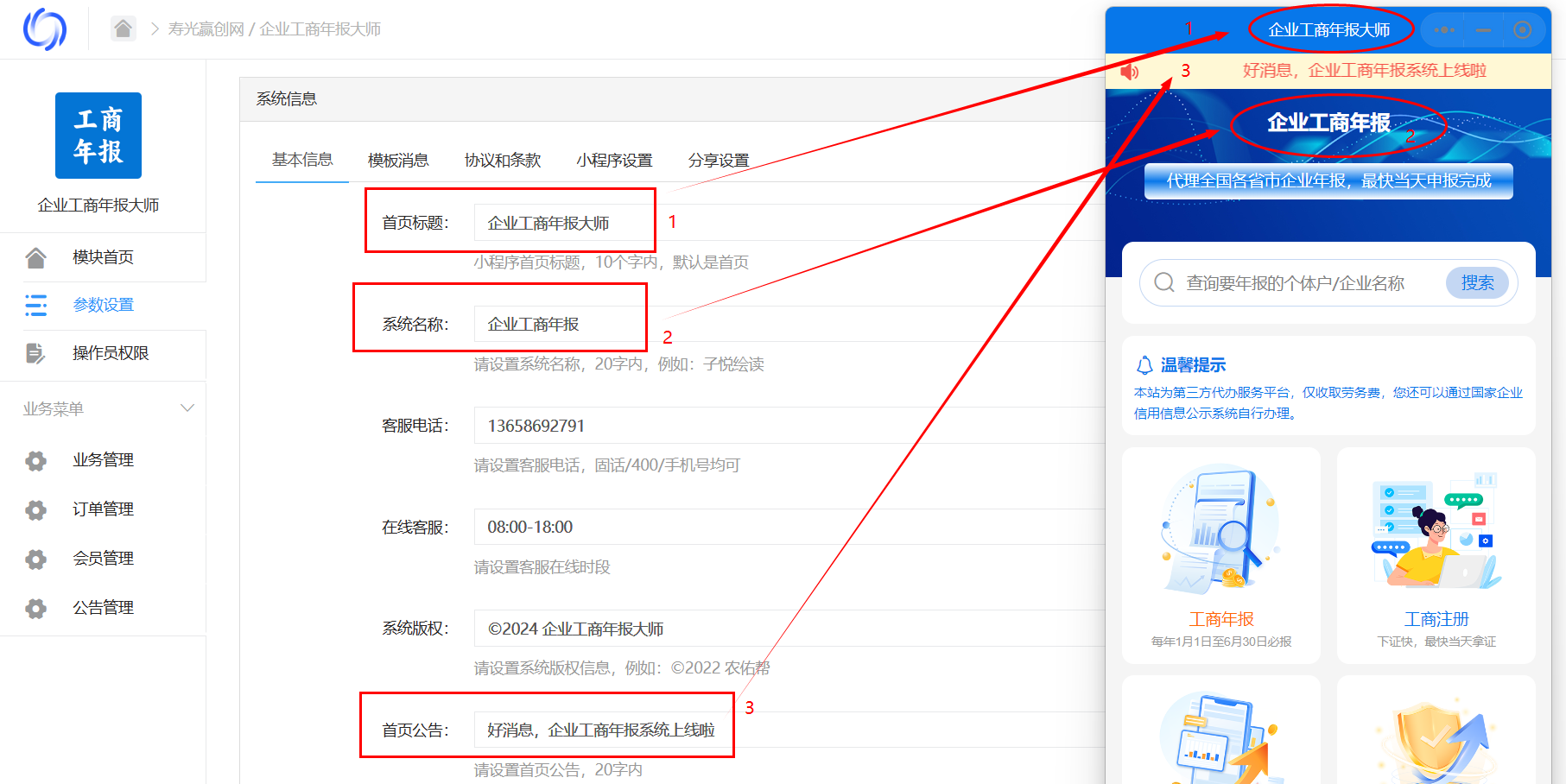1566x784 pixels.
Task: Click into the 客服电话 field
Action: coord(789,426)
